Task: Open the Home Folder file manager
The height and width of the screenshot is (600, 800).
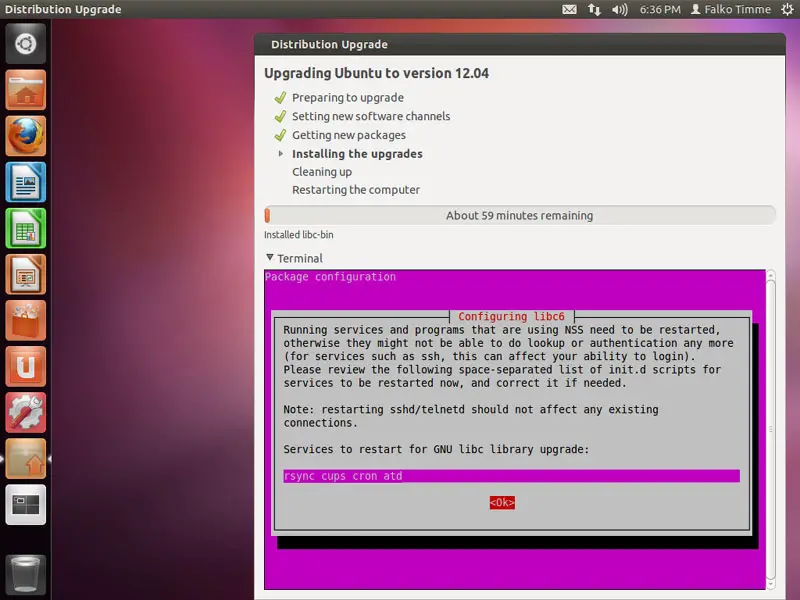Action: click(x=26, y=90)
